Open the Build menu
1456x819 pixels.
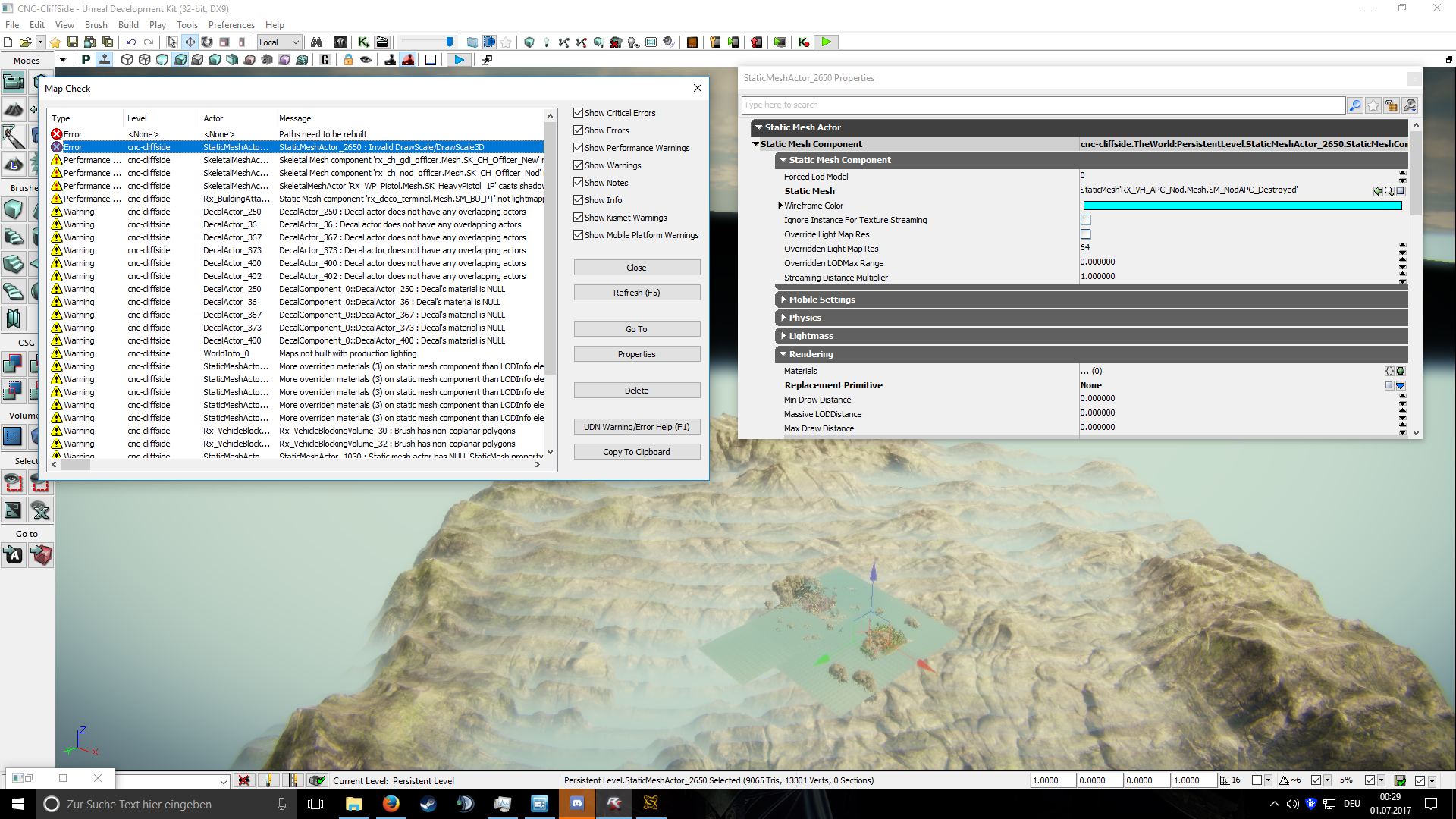pyautogui.click(x=128, y=25)
